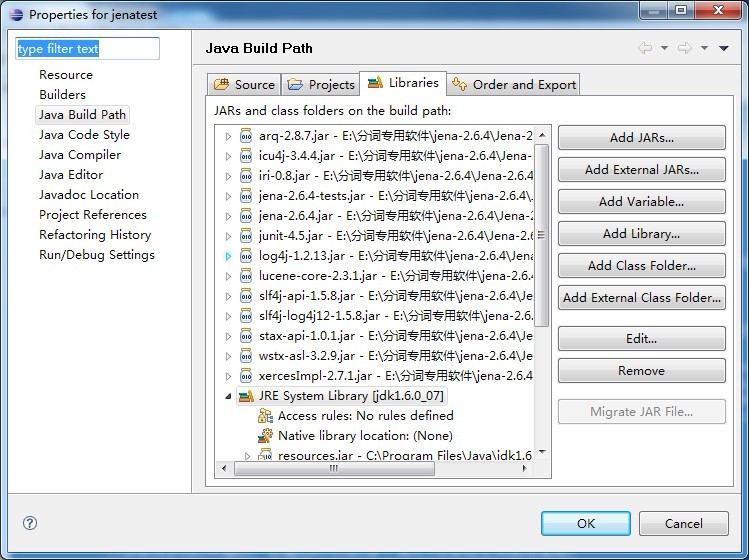The width and height of the screenshot is (749, 560).
Task: Select Java Code Style in the sidebar
Action: pos(84,135)
